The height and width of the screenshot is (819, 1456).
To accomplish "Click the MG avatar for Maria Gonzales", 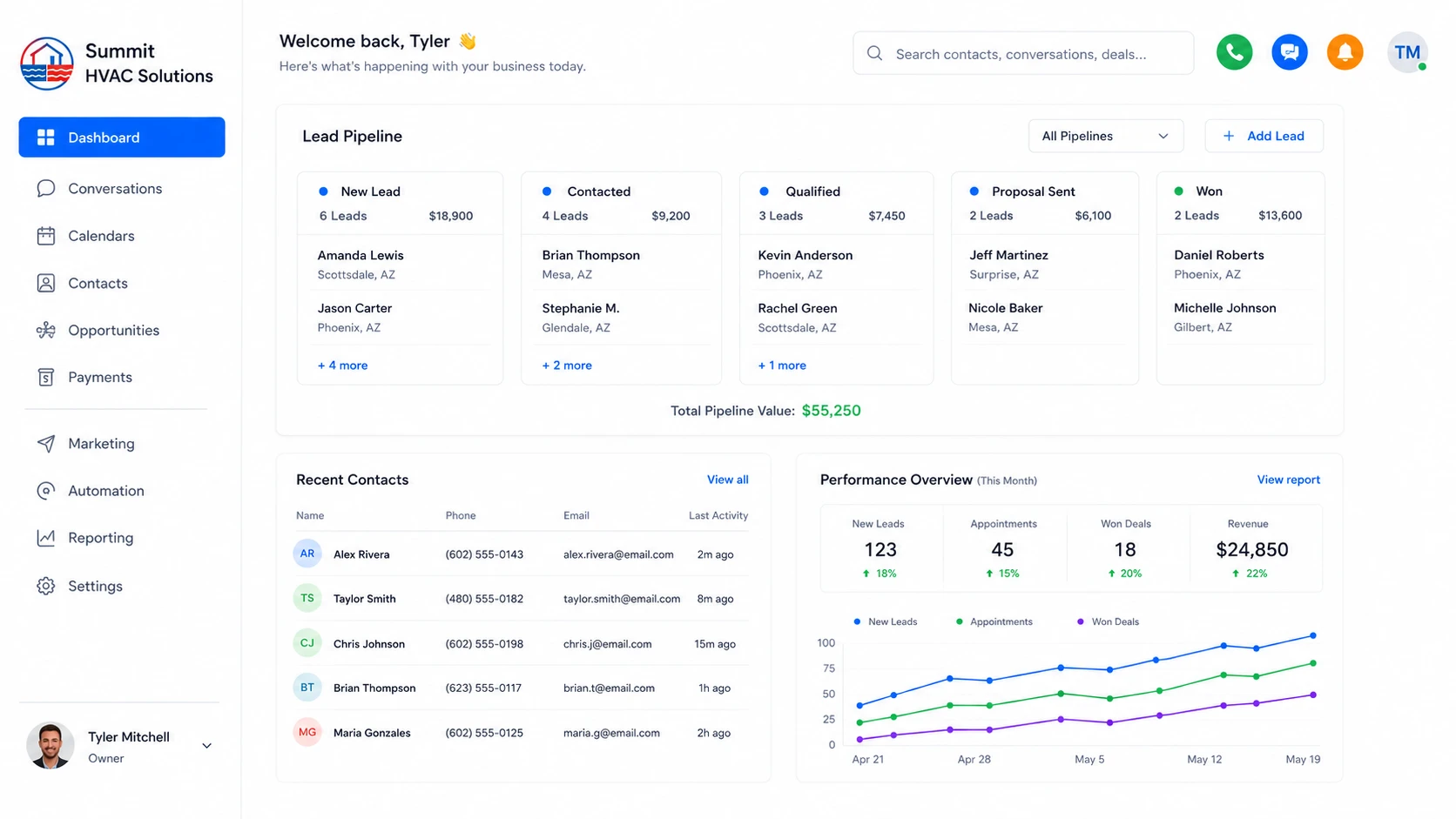I will point(307,732).
